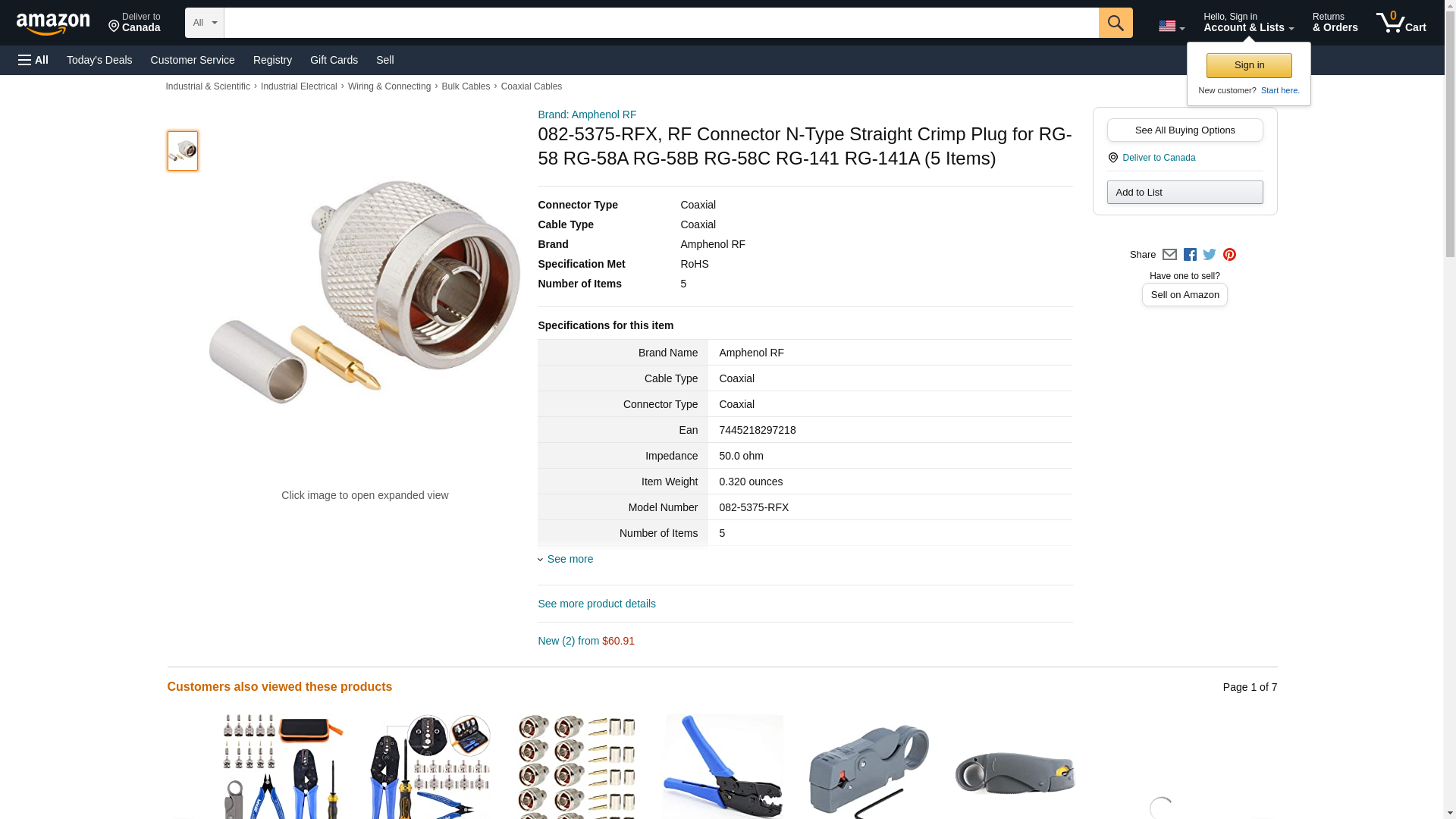
Task: Open the language flag selector
Action: (x=1172, y=26)
